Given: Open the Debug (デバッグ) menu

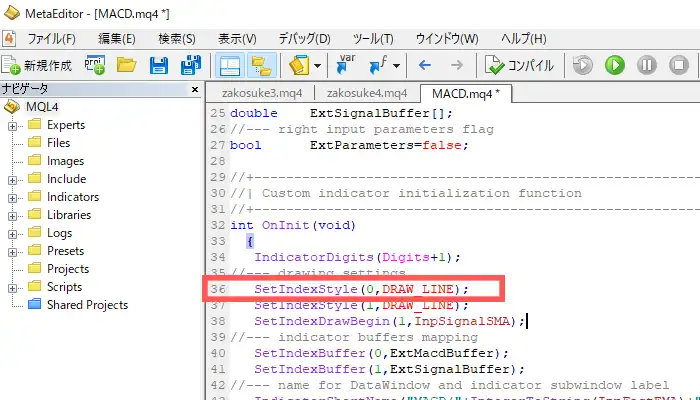Looking at the screenshot, I should 304,39.
